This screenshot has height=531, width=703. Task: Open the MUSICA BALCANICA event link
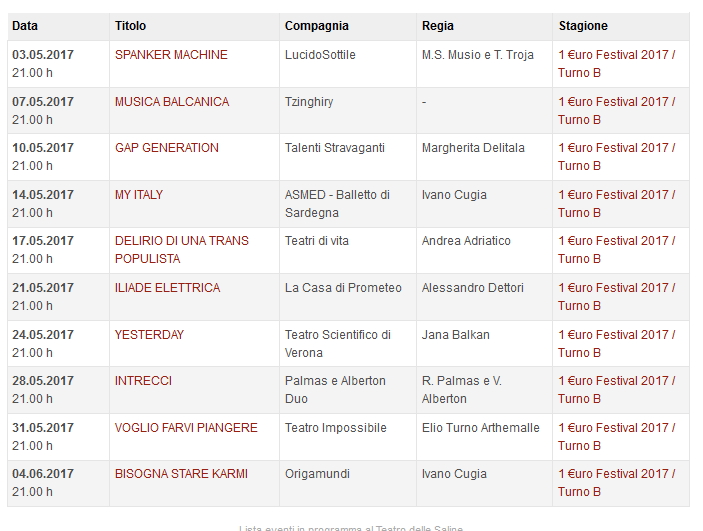(x=172, y=102)
